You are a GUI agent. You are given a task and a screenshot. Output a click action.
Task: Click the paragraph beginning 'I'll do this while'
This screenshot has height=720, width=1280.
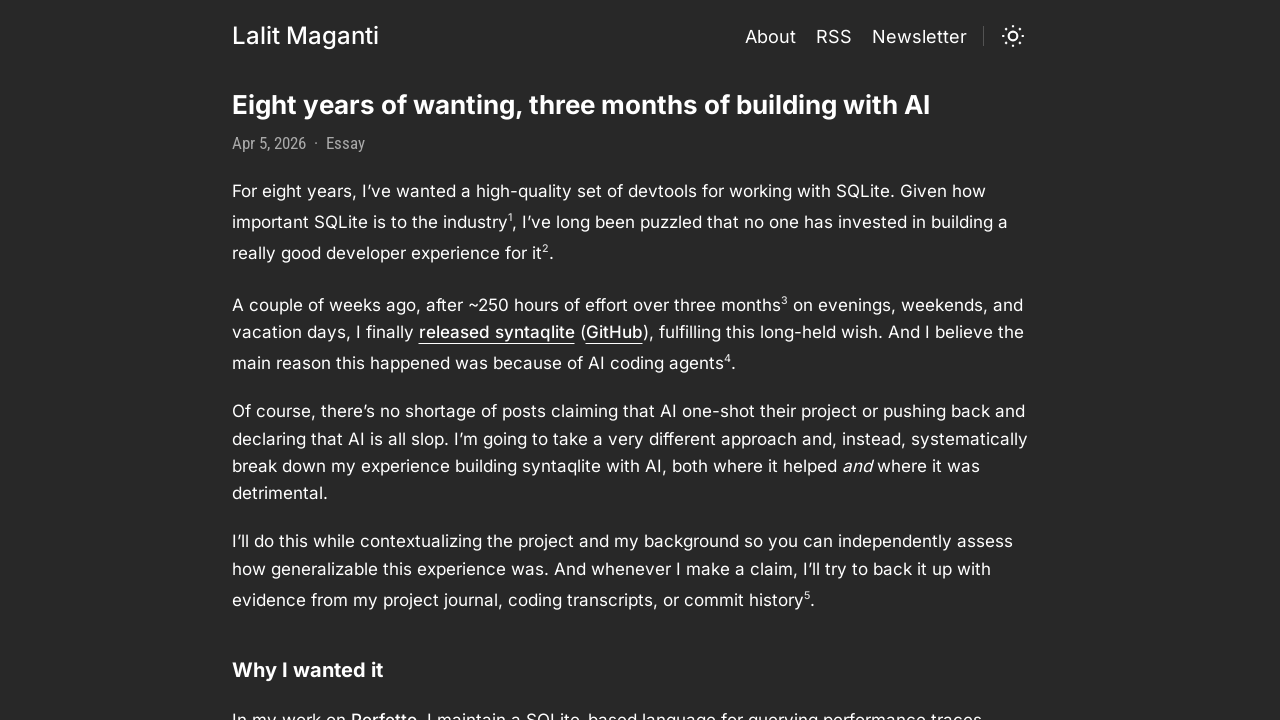tap(622, 570)
